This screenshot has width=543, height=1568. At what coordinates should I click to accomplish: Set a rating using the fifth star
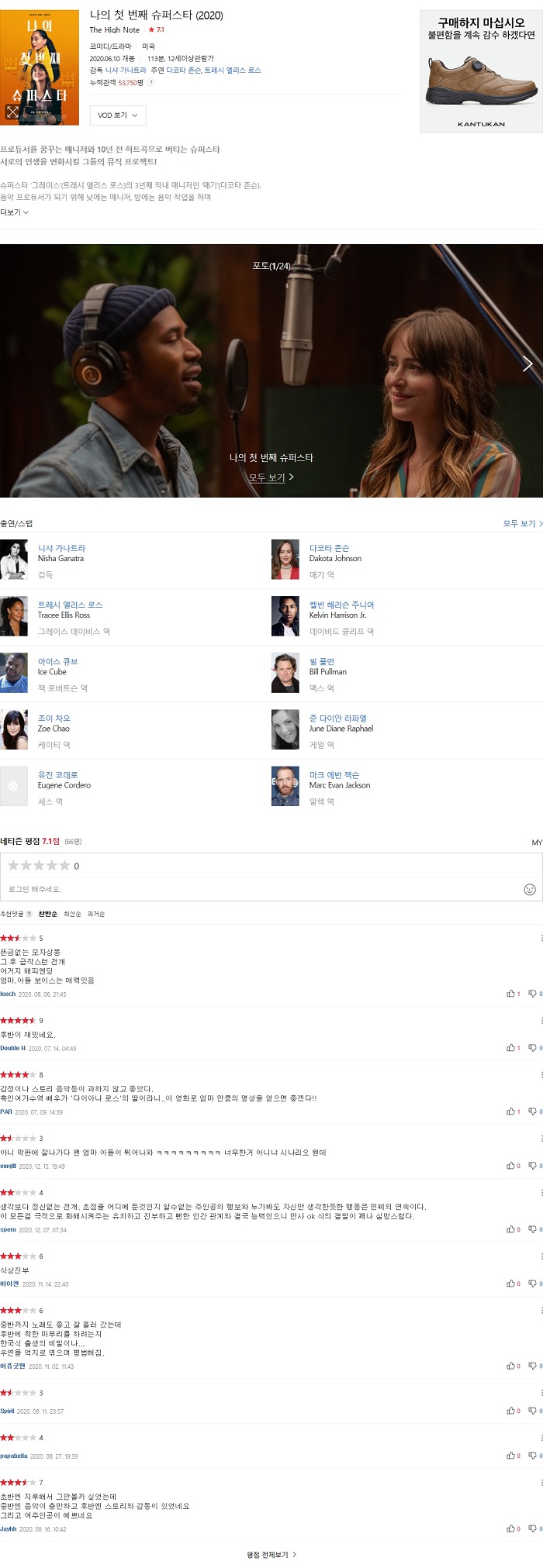pos(65,866)
